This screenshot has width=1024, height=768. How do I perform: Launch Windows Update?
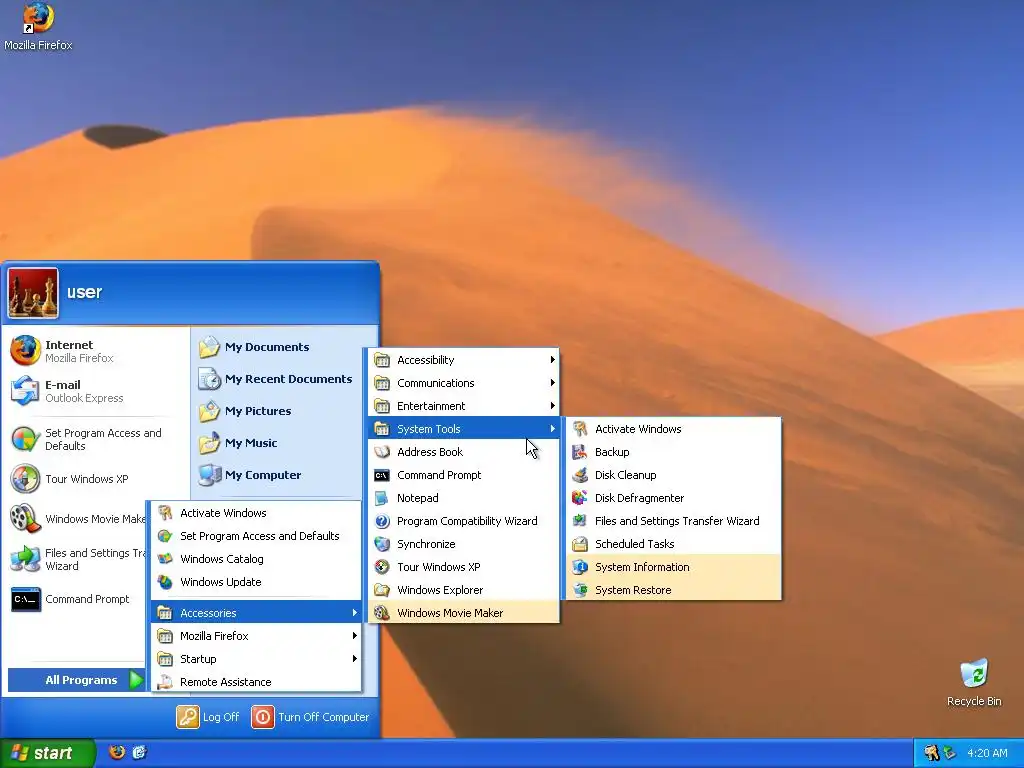pos(256,582)
